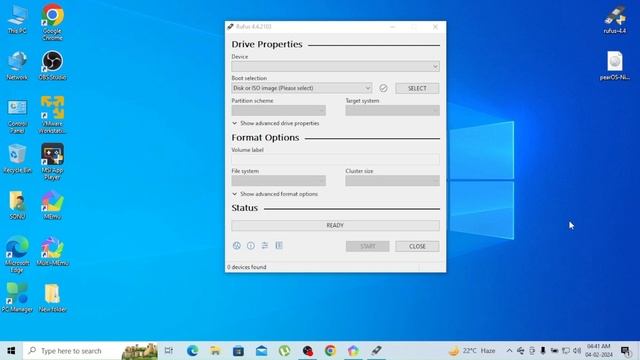This screenshot has height=360, width=640.
Task: Open the Recycle Bin
Action: tap(17, 159)
